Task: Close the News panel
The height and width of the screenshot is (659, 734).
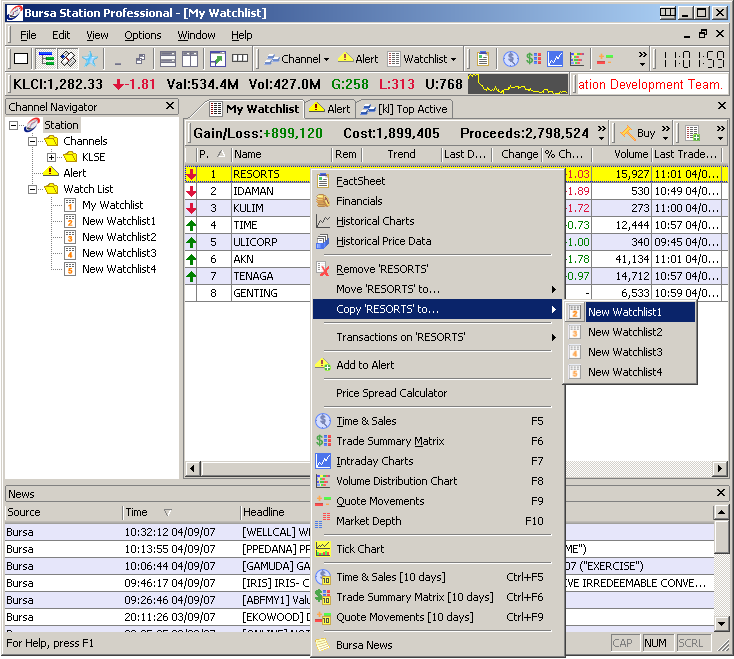Action: 721,492
